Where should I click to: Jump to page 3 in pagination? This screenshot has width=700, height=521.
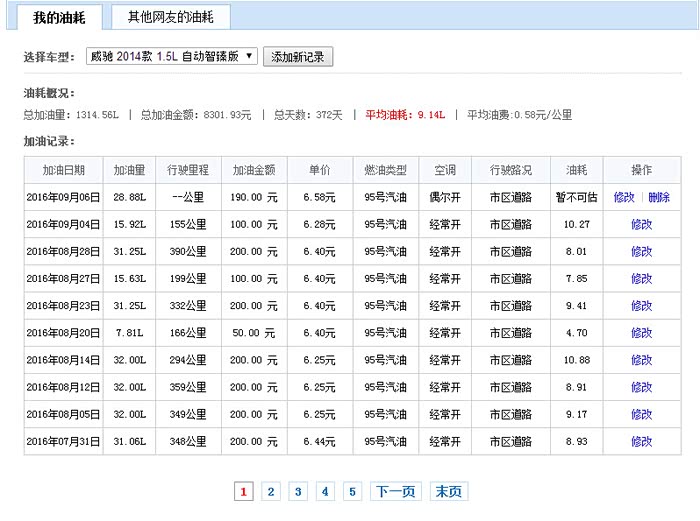pos(298,491)
